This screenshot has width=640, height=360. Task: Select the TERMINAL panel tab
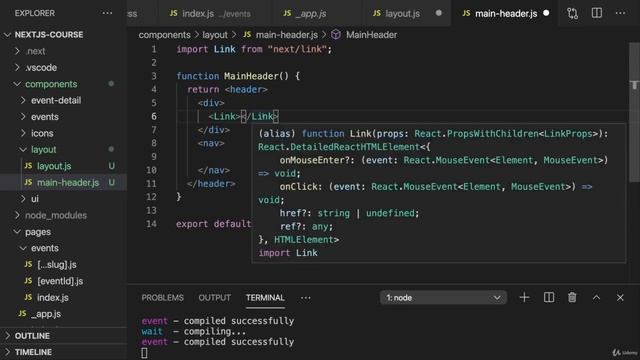(265, 298)
